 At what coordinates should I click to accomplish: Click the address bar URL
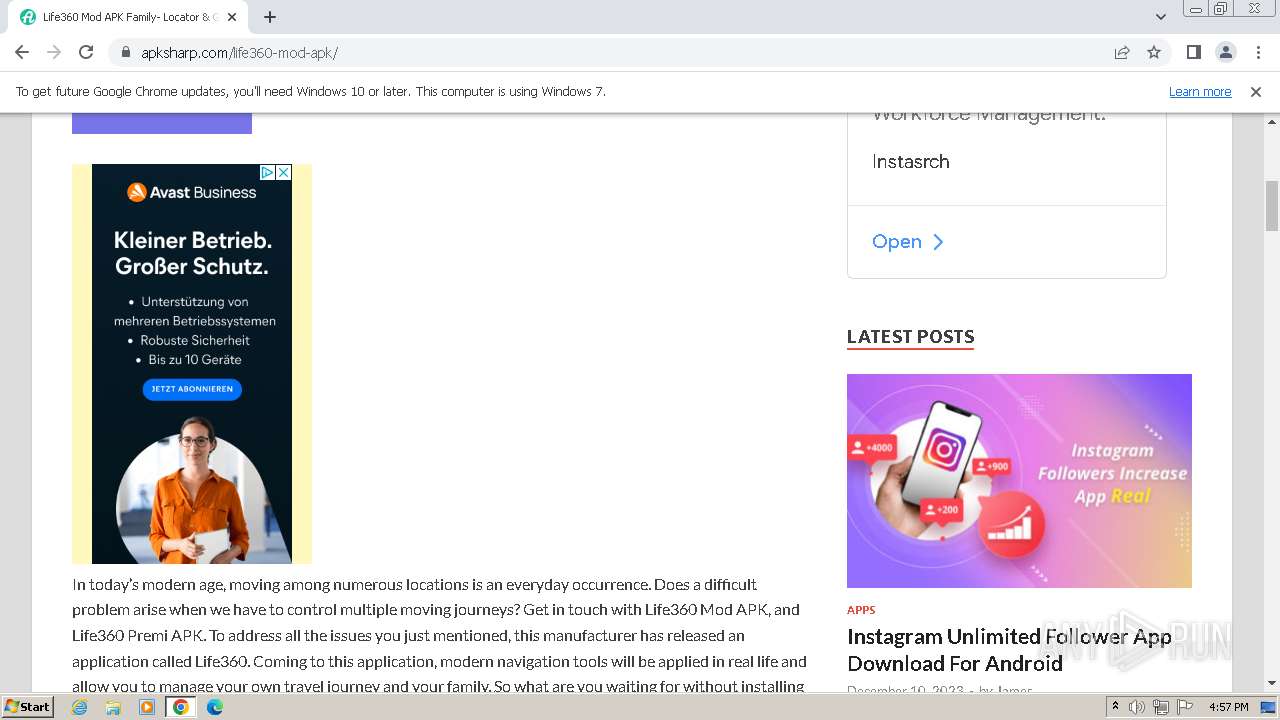[x=239, y=52]
